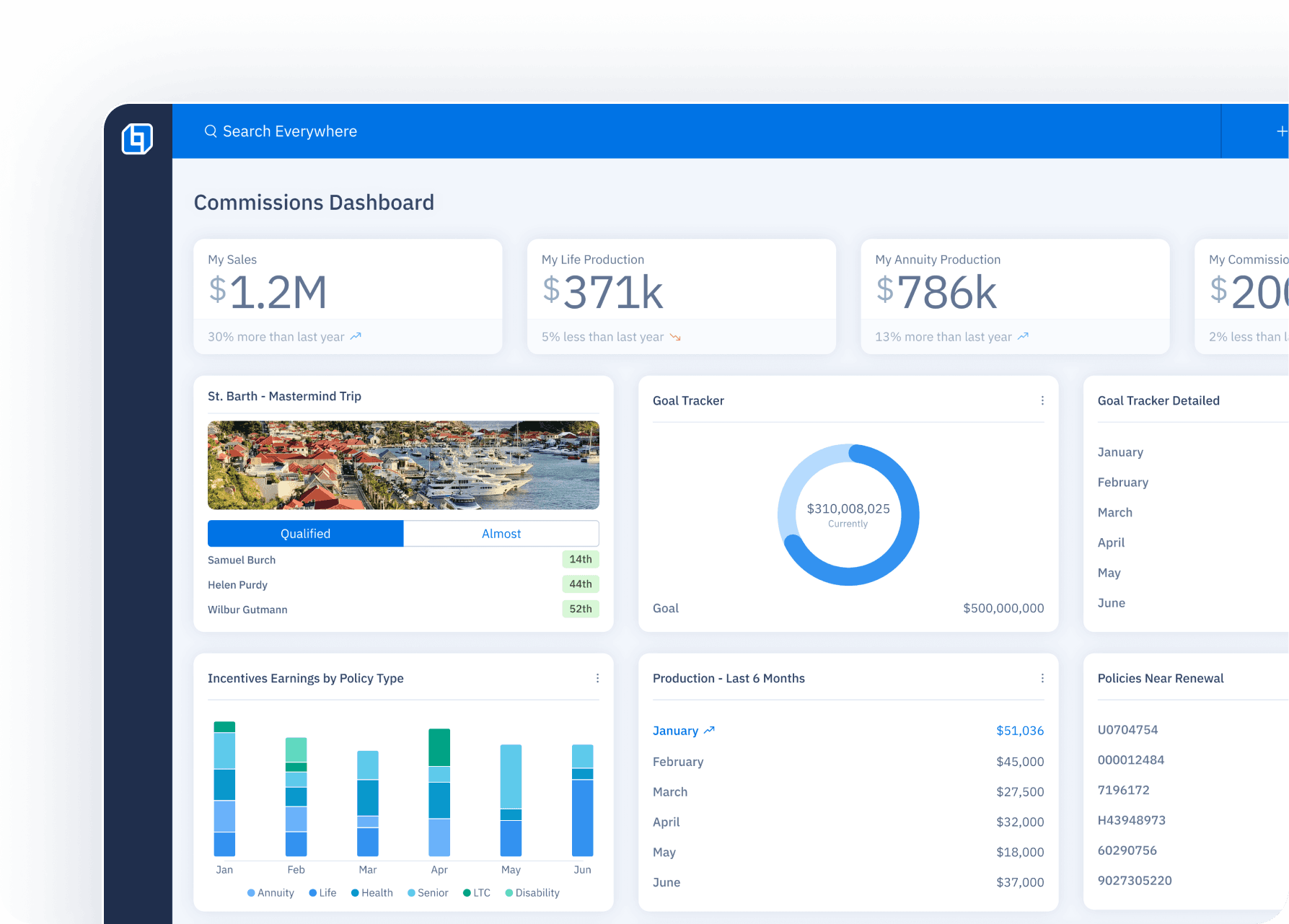The width and height of the screenshot is (1289, 924).
Task: Click the Search Everywhere field
Action: tap(290, 131)
